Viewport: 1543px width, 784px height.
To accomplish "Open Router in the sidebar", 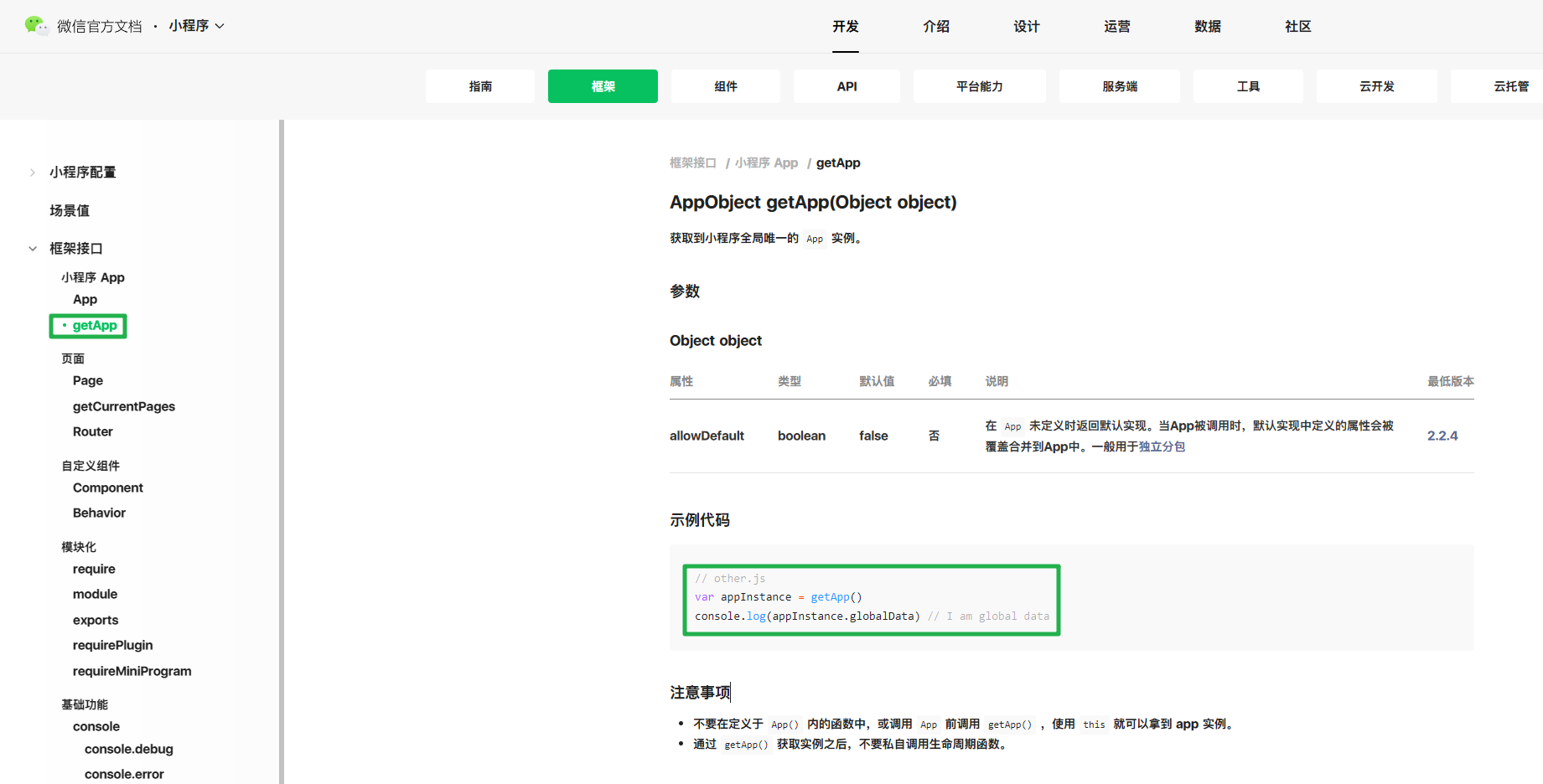I will [93, 432].
